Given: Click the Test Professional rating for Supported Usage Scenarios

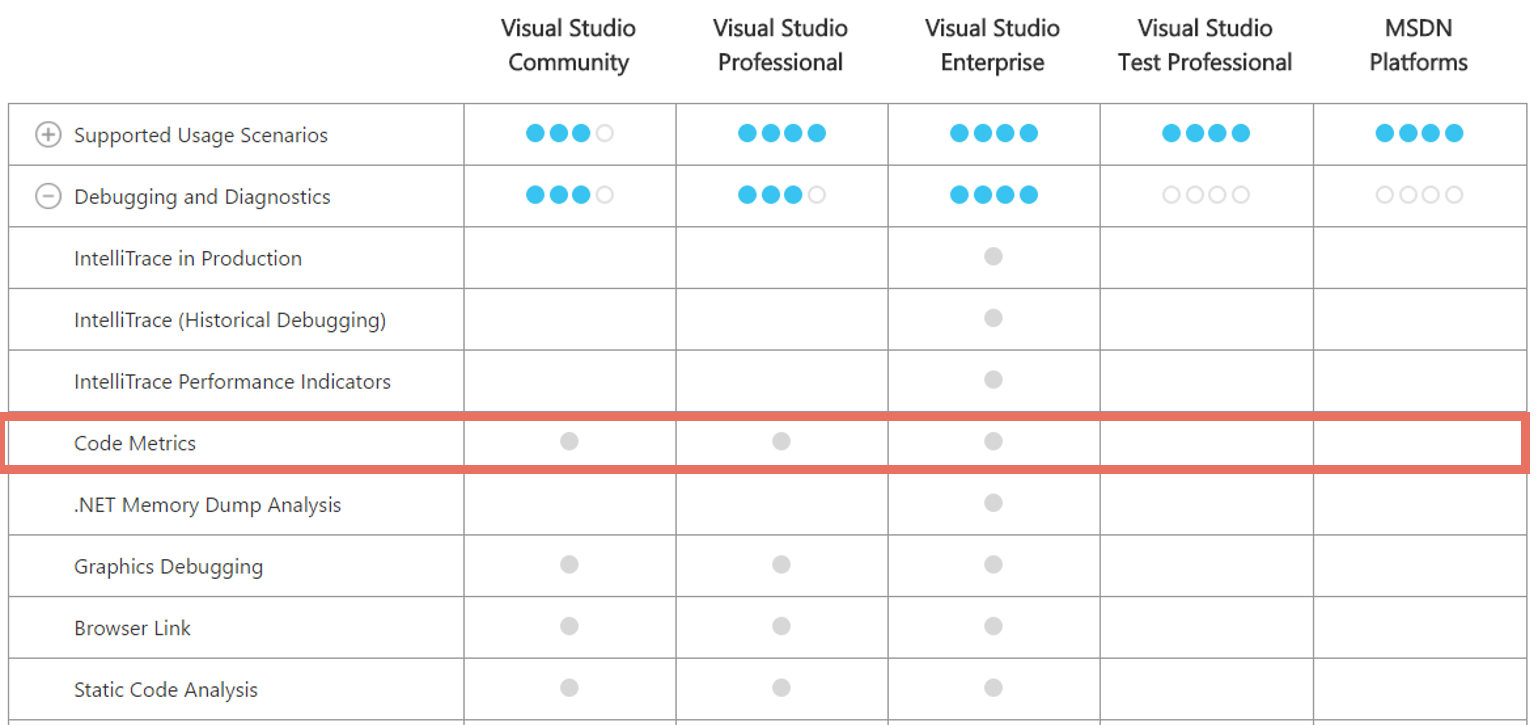Looking at the screenshot, I should [1206, 132].
